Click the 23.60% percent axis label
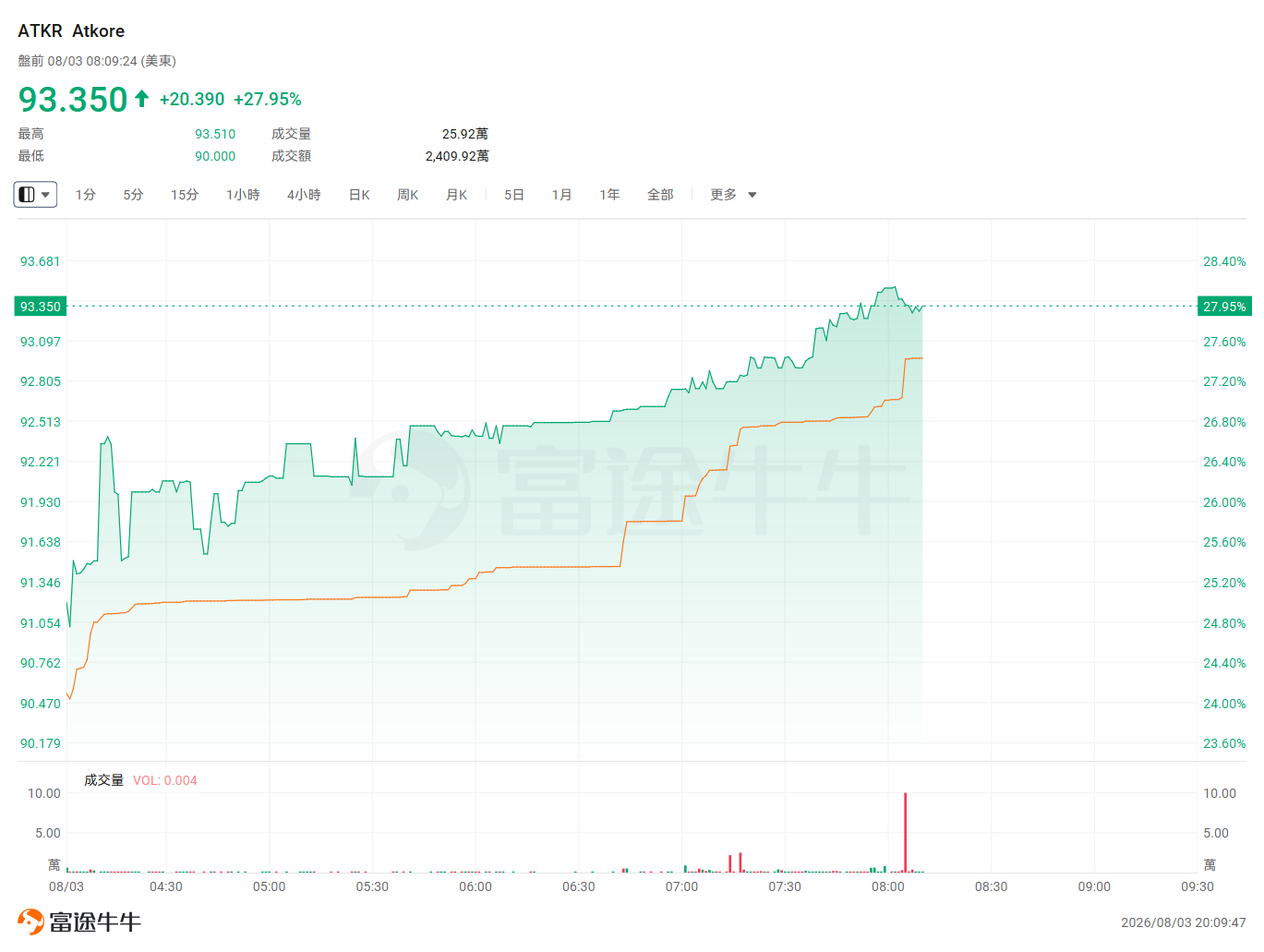Viewport: 1264px width, 952px height. click(1224, 743)
